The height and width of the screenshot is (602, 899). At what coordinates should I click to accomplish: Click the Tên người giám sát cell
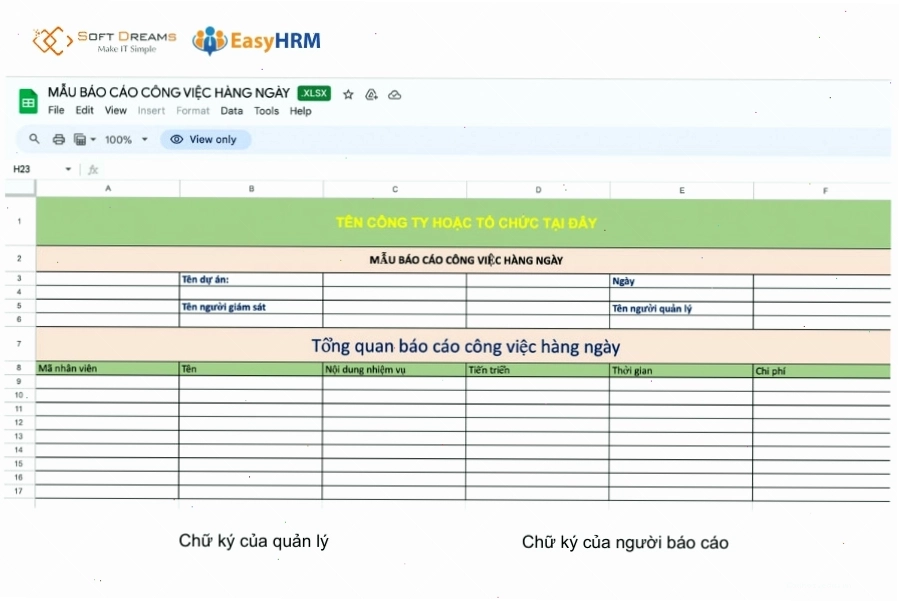coord(251,307)
